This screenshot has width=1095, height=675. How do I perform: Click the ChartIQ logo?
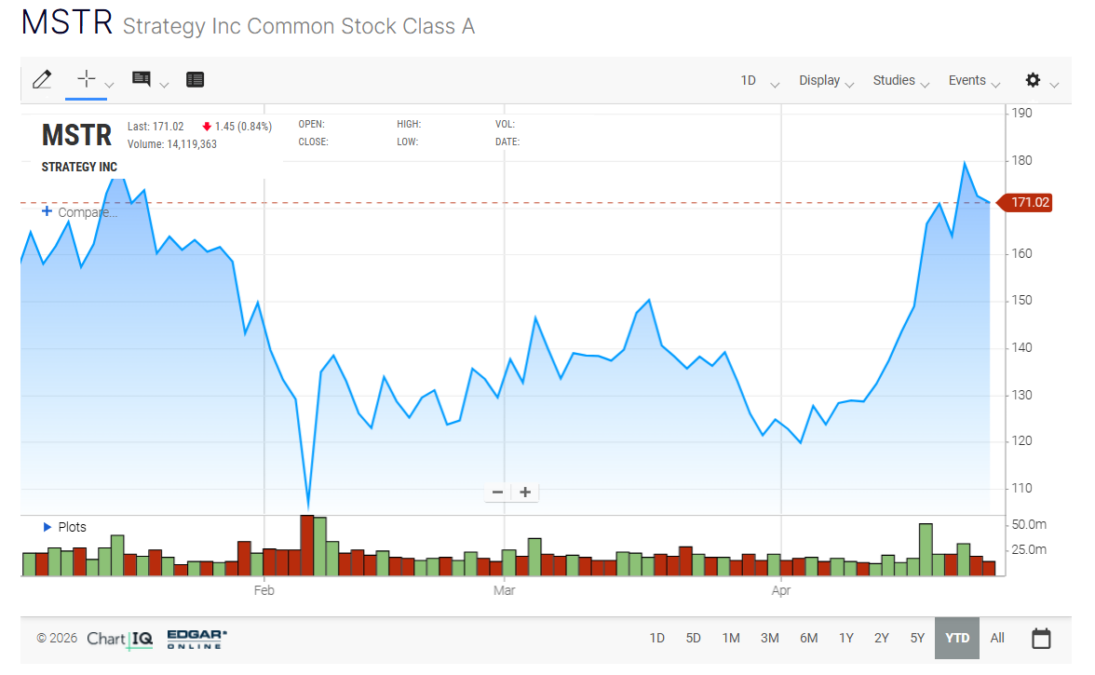(120, 638)
